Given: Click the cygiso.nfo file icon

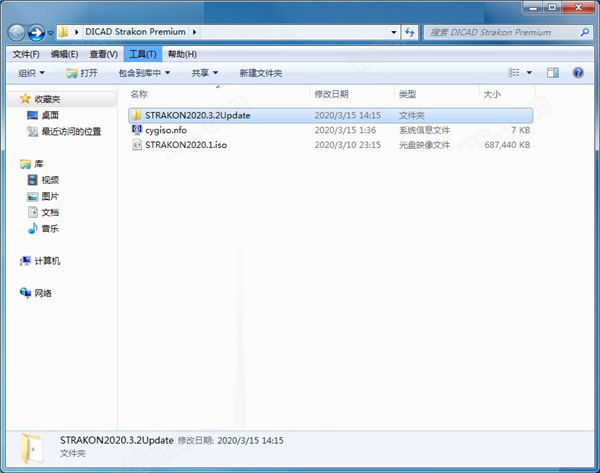Looking at the screenshot, I should [x=137, y=130].
